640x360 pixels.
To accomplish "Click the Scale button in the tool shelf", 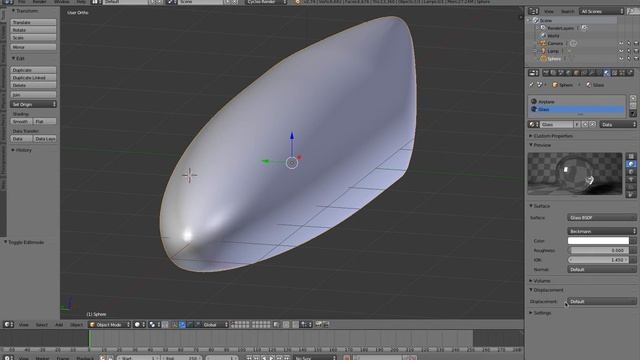I will click(x=33, y=38).
